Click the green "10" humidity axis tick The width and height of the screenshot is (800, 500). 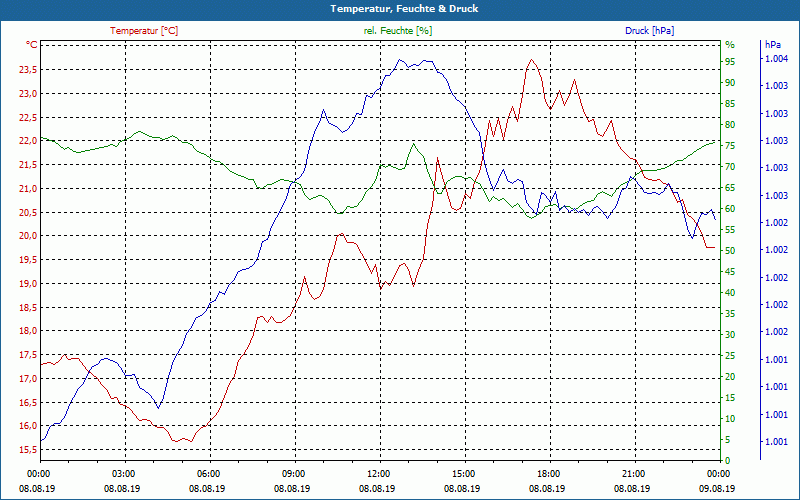click(730, 419)
